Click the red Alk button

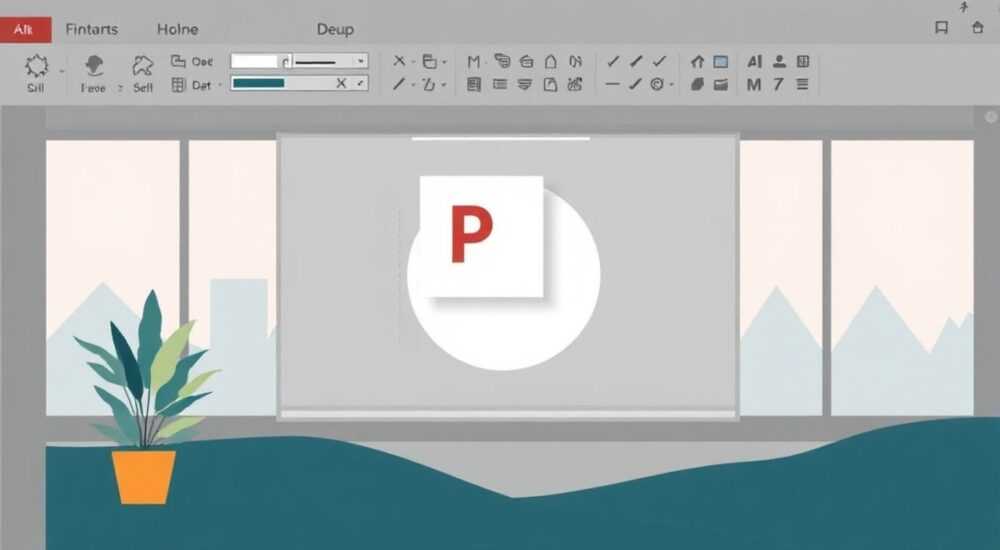(26, 30)
